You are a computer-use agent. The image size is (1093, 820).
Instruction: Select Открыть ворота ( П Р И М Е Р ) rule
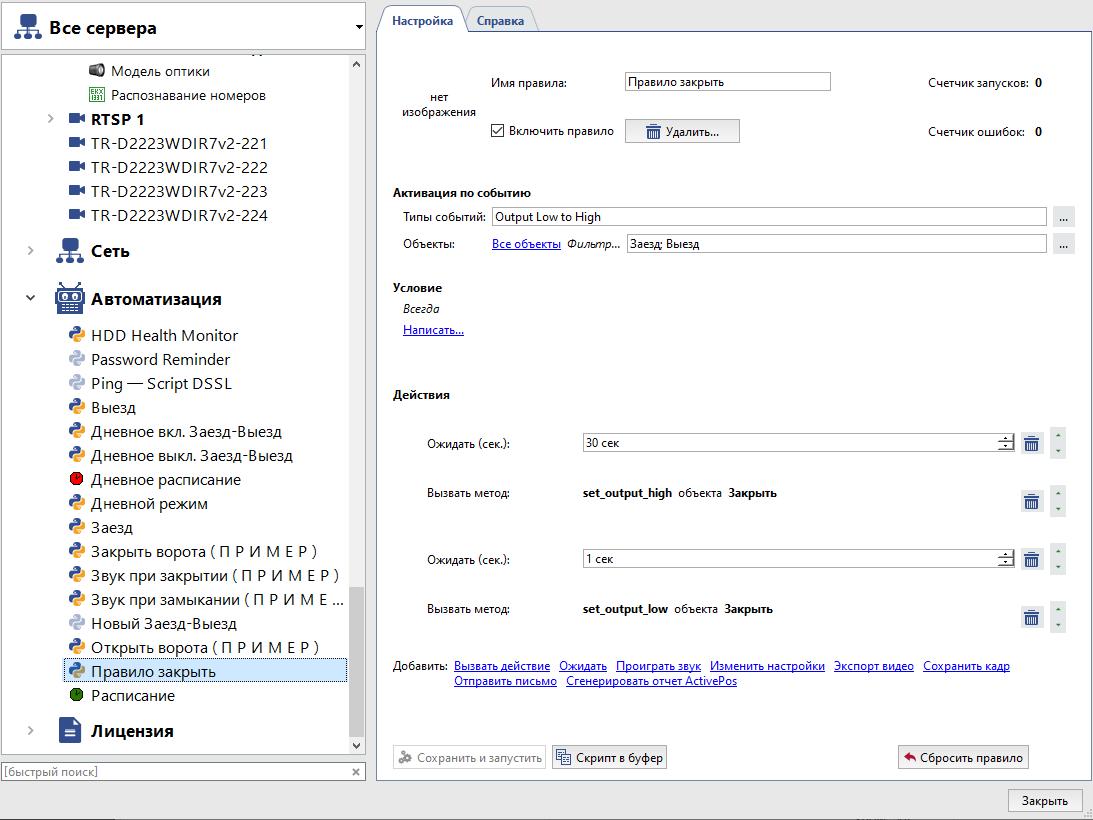pyautogui.click(x=205, y=648)
